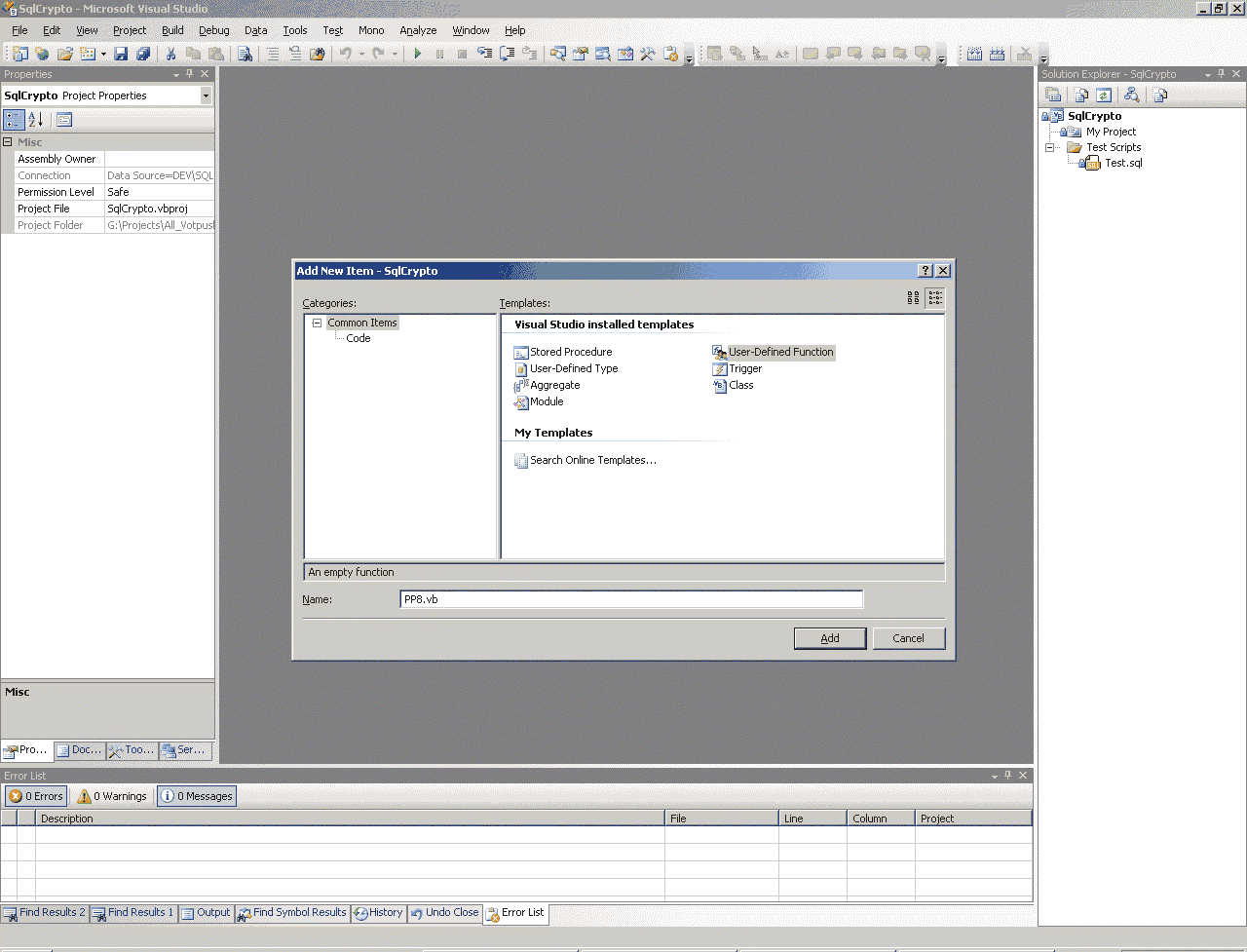Toggle auto-hide pin on Properties panel
This screenshot has width=1247, height=952.
(190, 74)
